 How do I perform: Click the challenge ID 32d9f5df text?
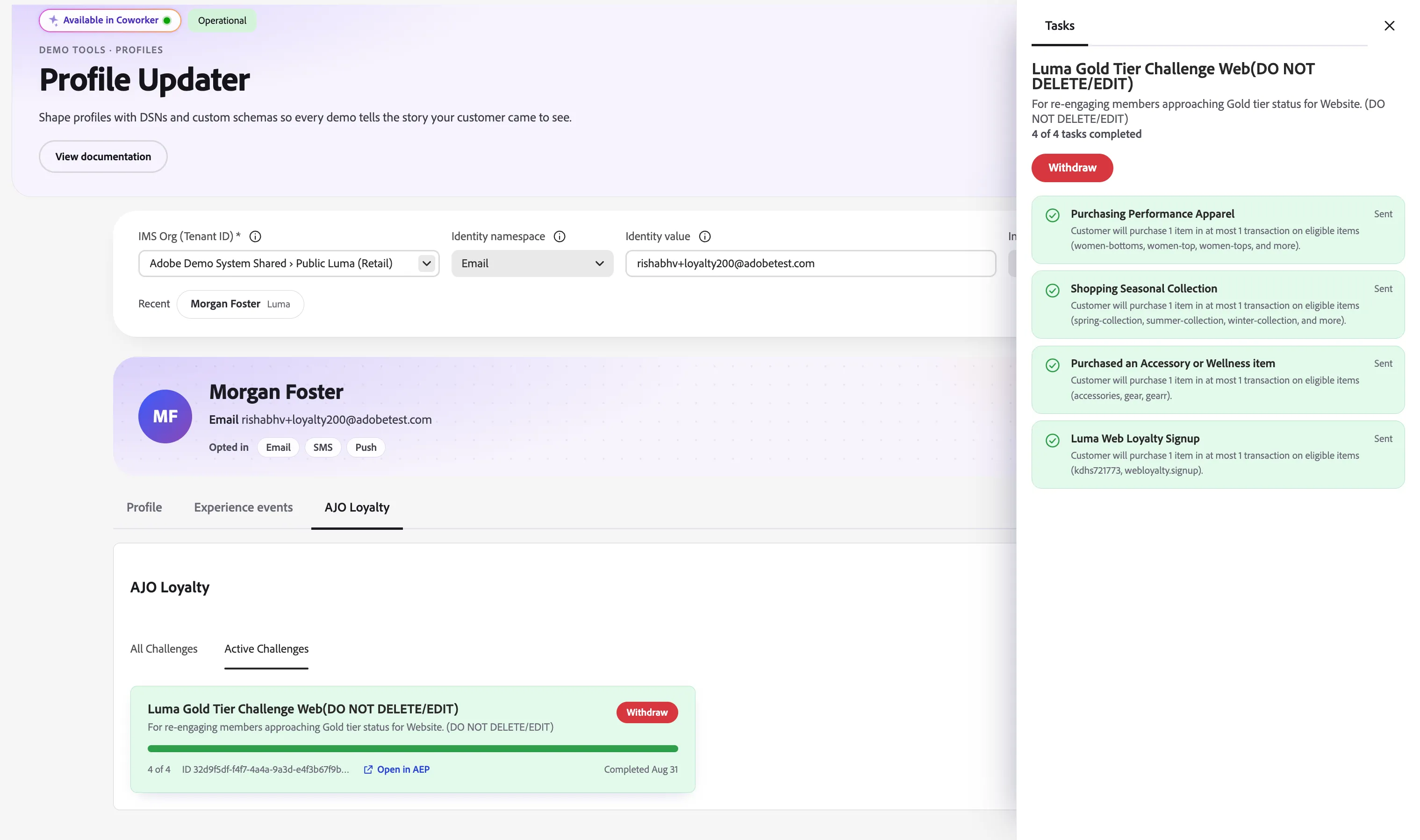[x=265, y=770]
